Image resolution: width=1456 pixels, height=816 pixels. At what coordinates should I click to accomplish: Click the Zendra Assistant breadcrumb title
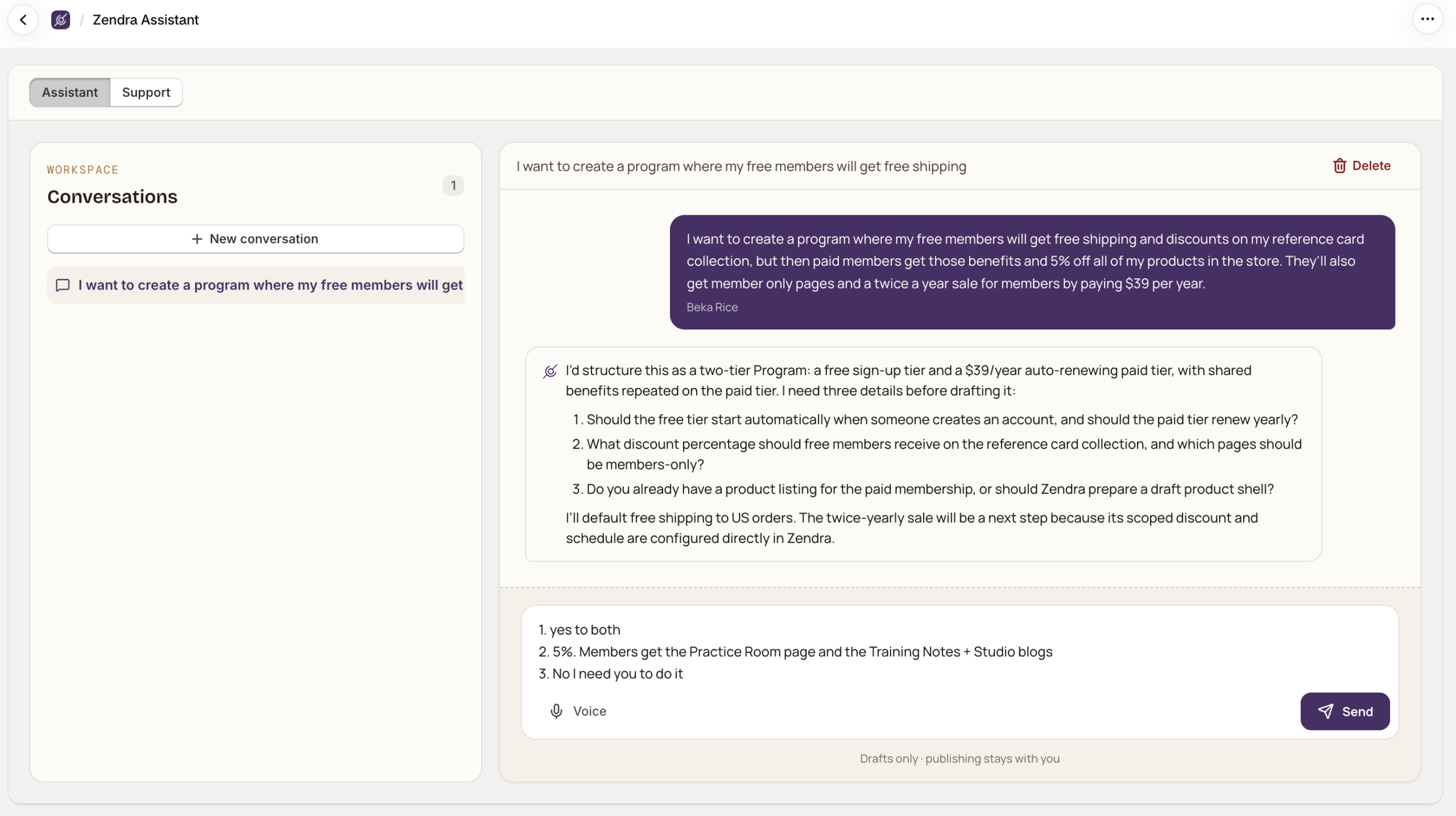(x=146, y=20)
